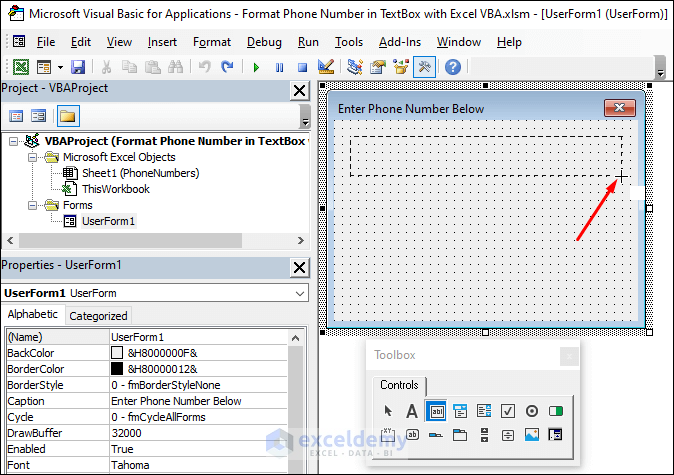Click the Undo arrow icon
Viewport: 674px width, 475px height.
click(x=205, y=67)
